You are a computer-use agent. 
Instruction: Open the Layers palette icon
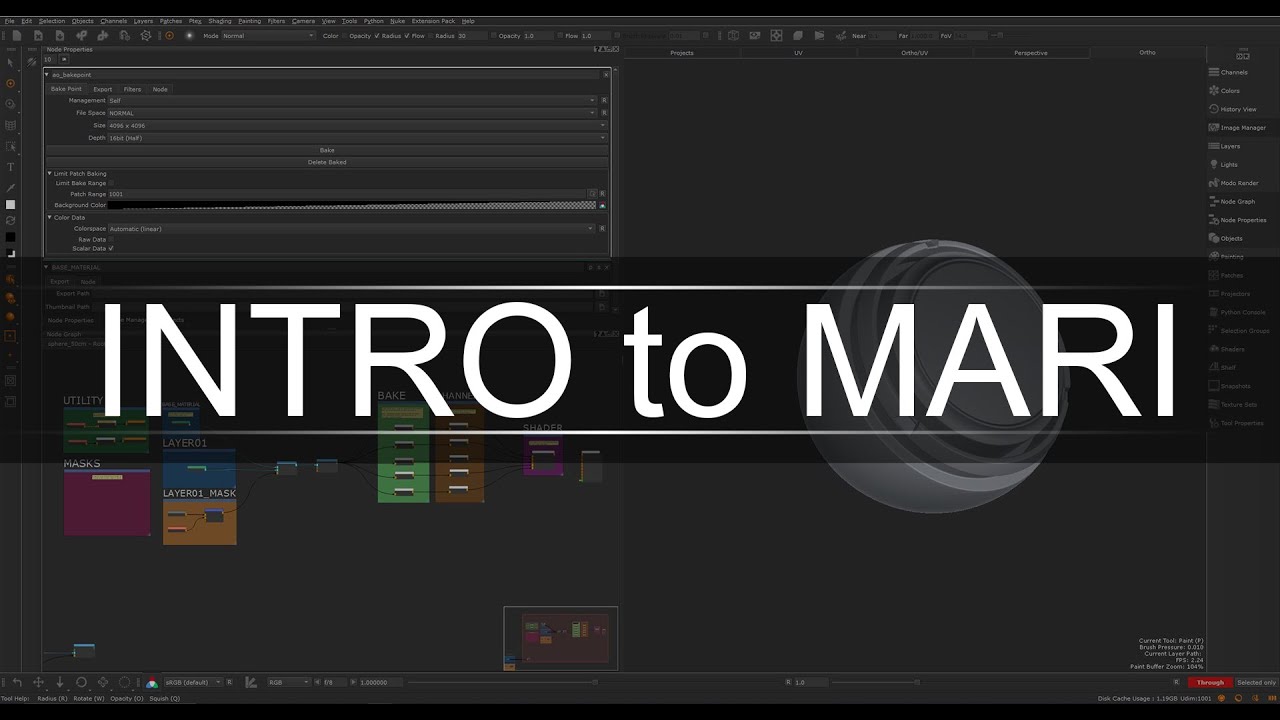coord(1214,146)
